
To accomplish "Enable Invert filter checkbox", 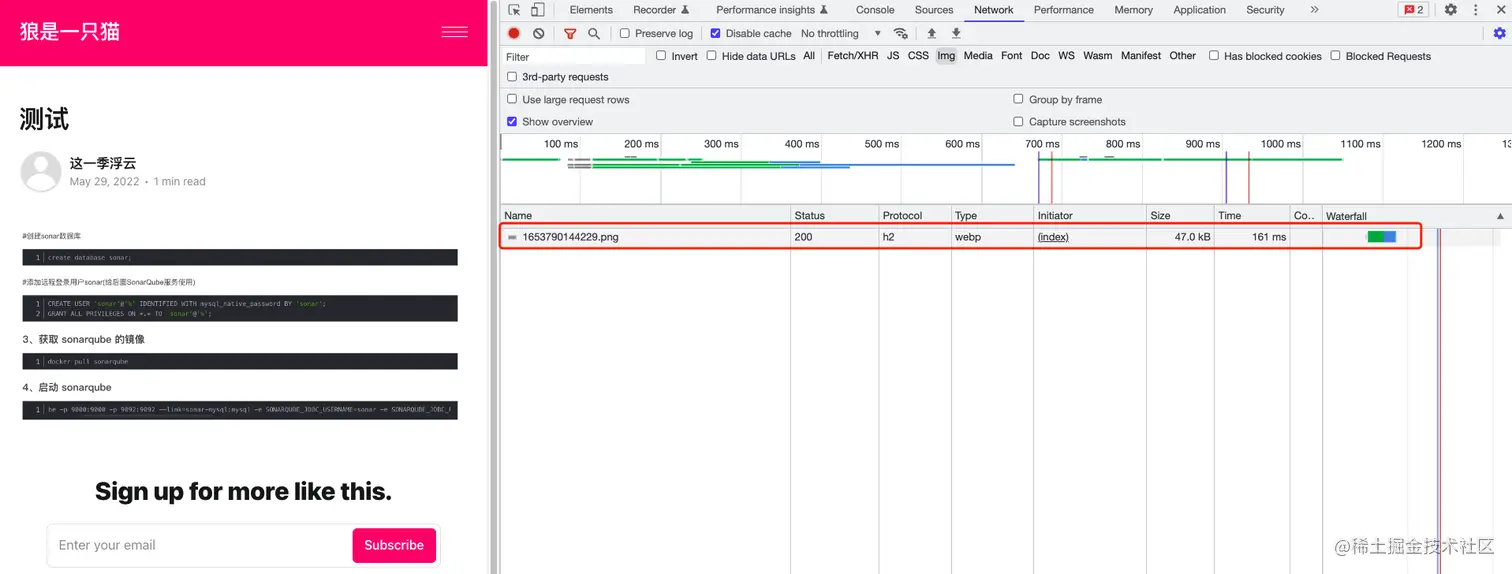I will 661,55.
